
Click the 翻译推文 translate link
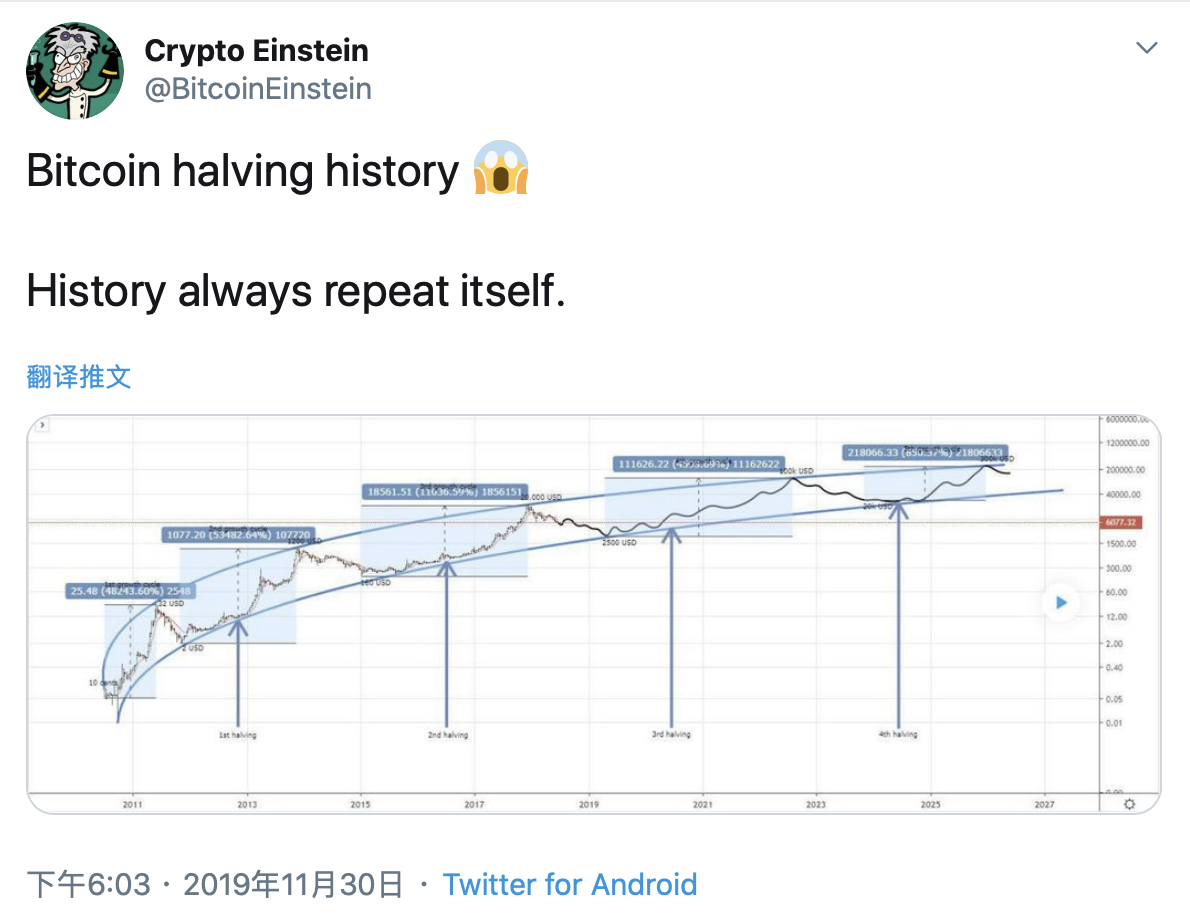(x=79, y=377)
